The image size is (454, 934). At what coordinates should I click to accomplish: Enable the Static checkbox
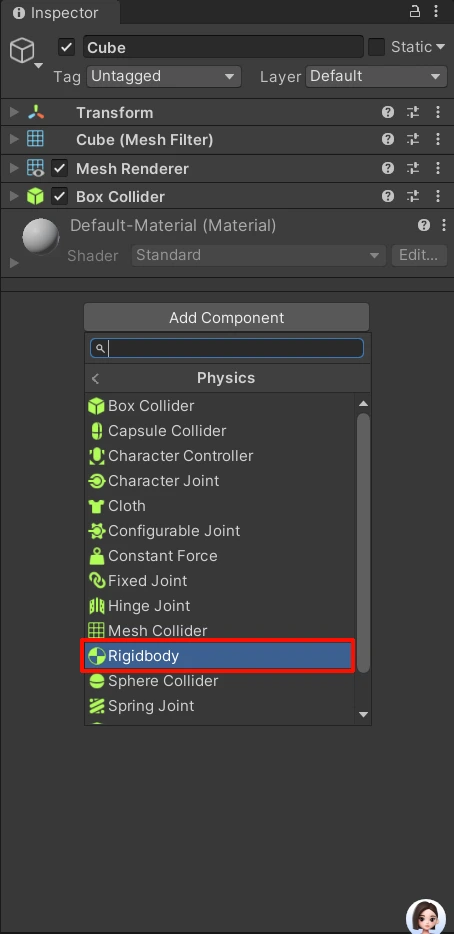coord(376,47)
